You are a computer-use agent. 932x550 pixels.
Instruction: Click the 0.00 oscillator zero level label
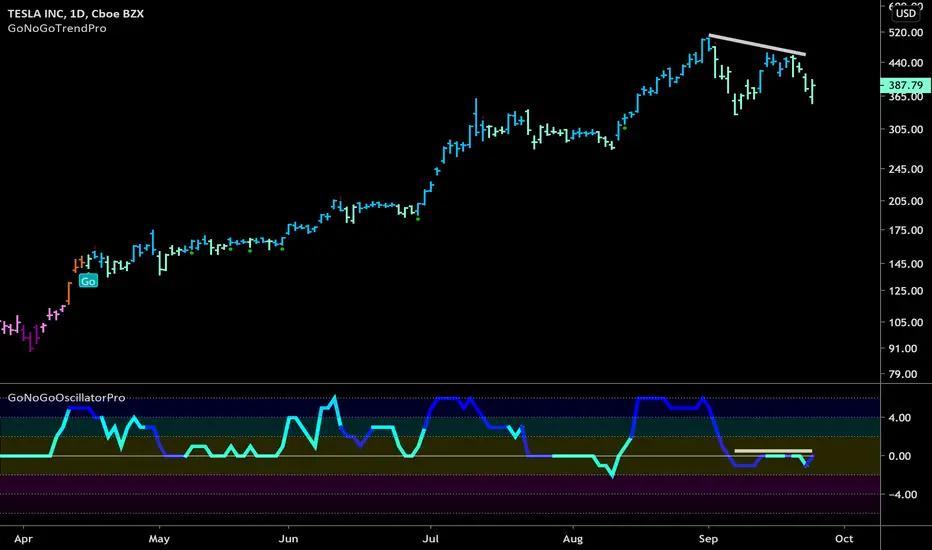click(899, 456)
